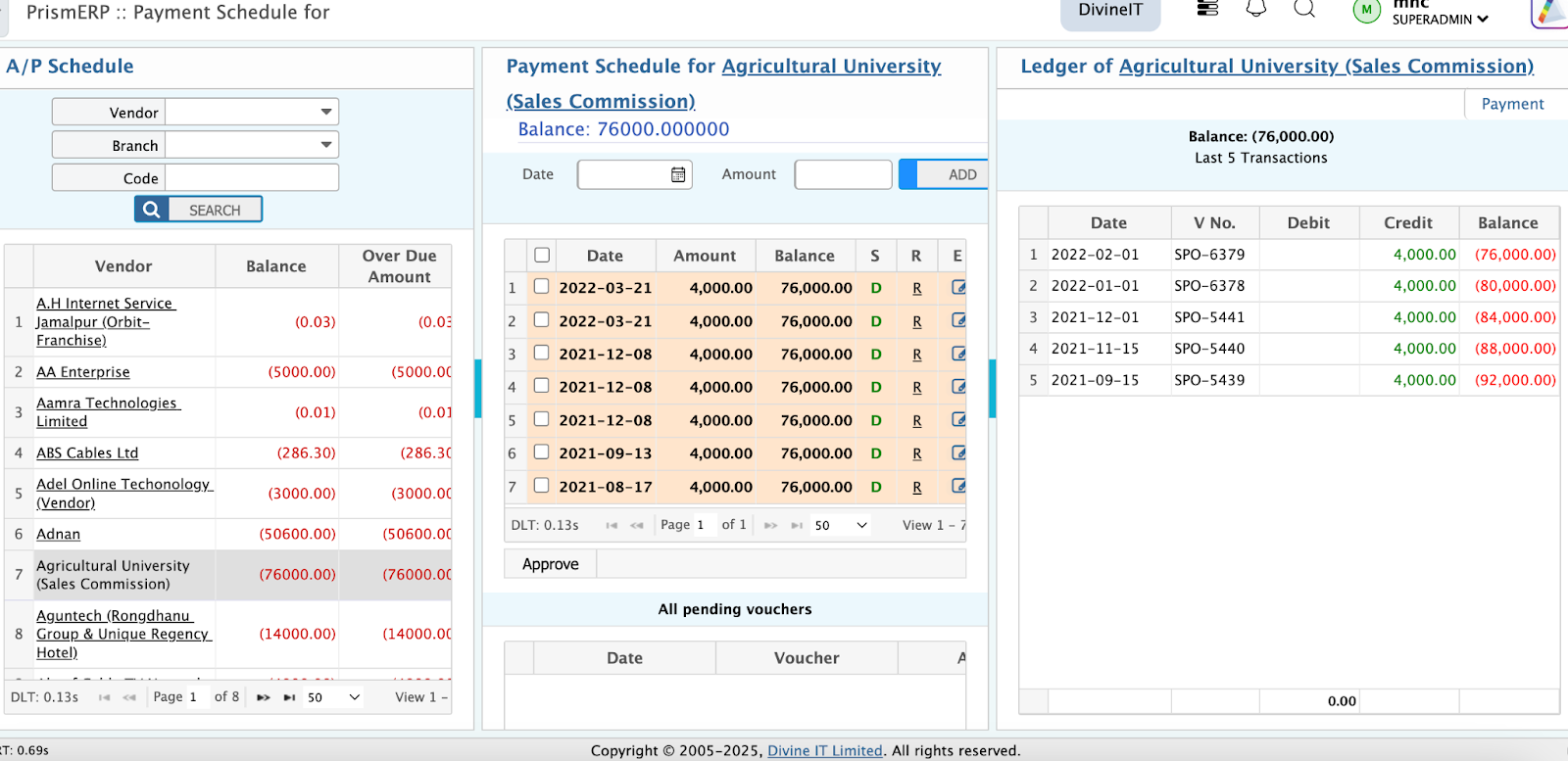Go to last page in schedule grid
The width and height of the screenshot is (1568, 761).
(x=797, y=525)
